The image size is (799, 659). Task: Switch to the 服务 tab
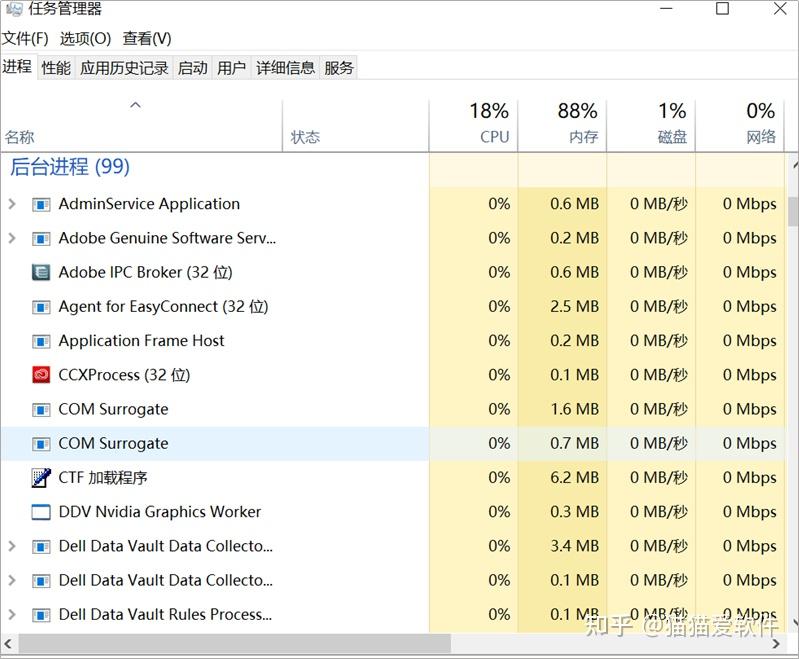coord(339,68)
